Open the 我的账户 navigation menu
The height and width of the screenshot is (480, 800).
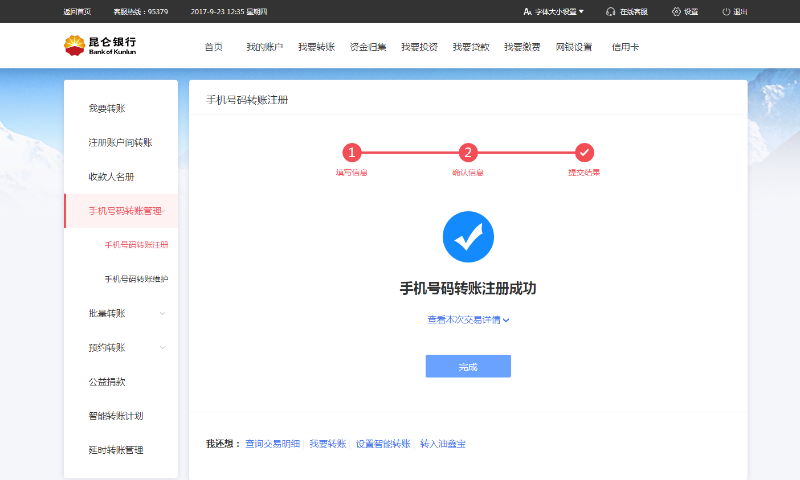(265, 47)
